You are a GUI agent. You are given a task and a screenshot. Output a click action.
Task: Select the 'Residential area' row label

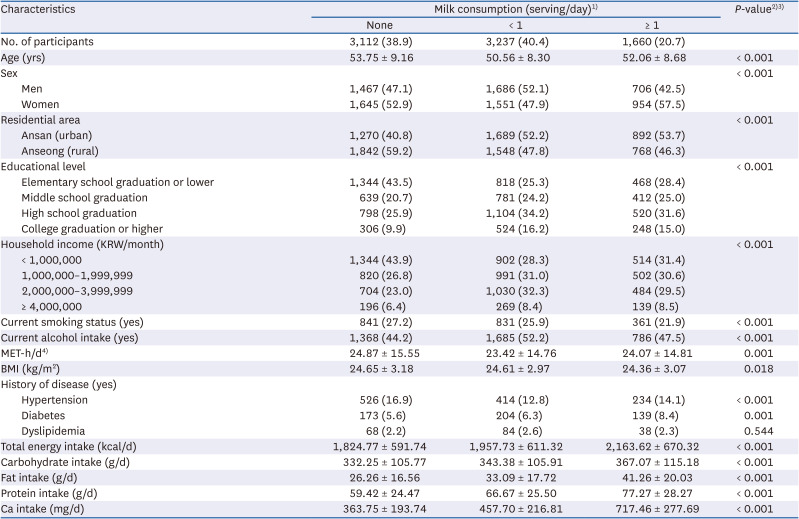pos(41,120)
